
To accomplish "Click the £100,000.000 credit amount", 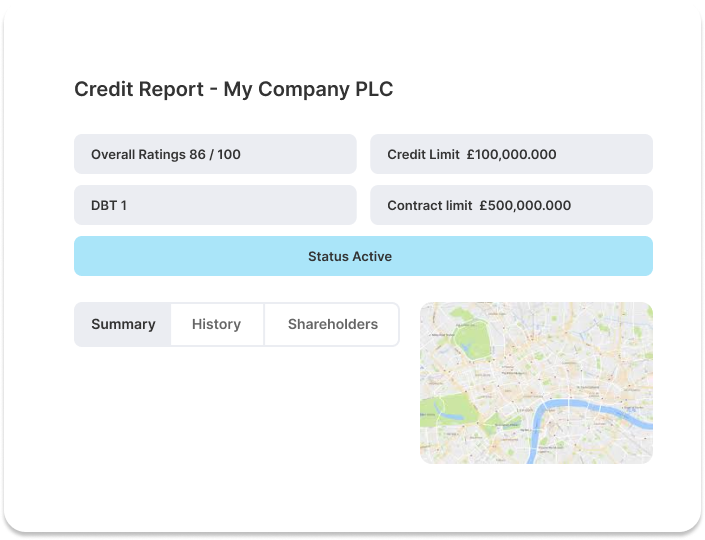I will click(511, 155).
